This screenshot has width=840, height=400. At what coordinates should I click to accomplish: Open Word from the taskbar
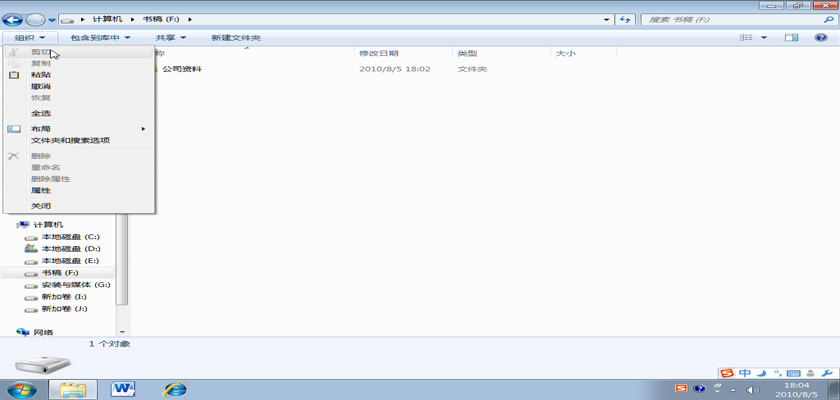coord(124,388)
